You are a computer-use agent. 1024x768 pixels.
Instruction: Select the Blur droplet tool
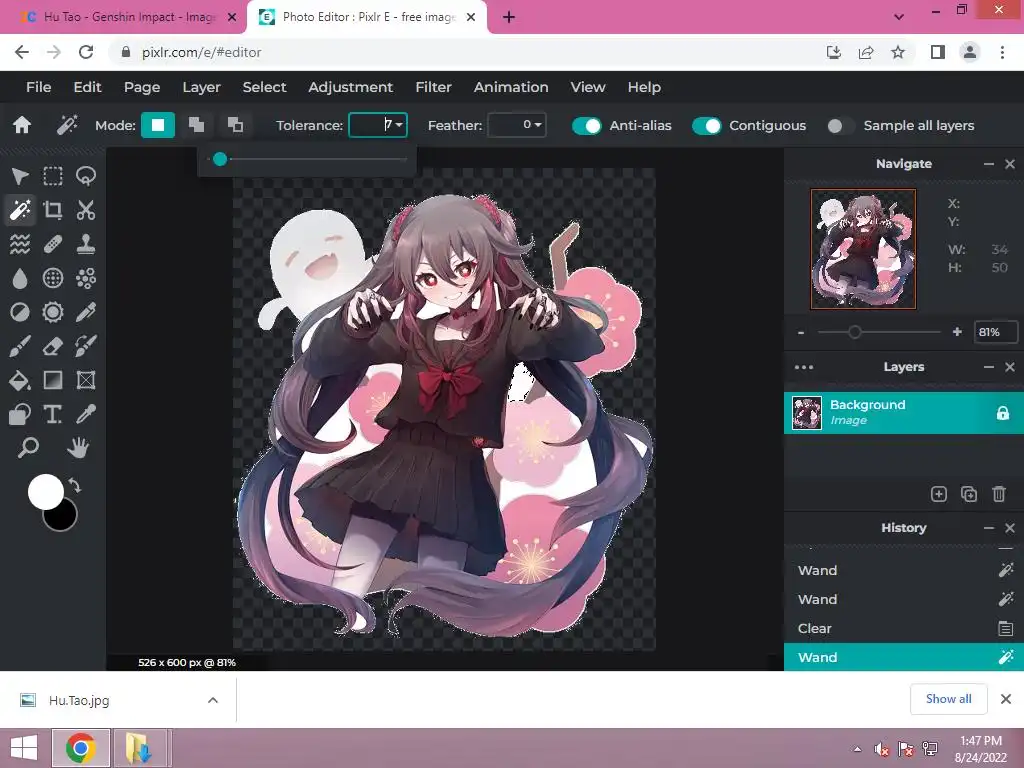tap(20, 278)
